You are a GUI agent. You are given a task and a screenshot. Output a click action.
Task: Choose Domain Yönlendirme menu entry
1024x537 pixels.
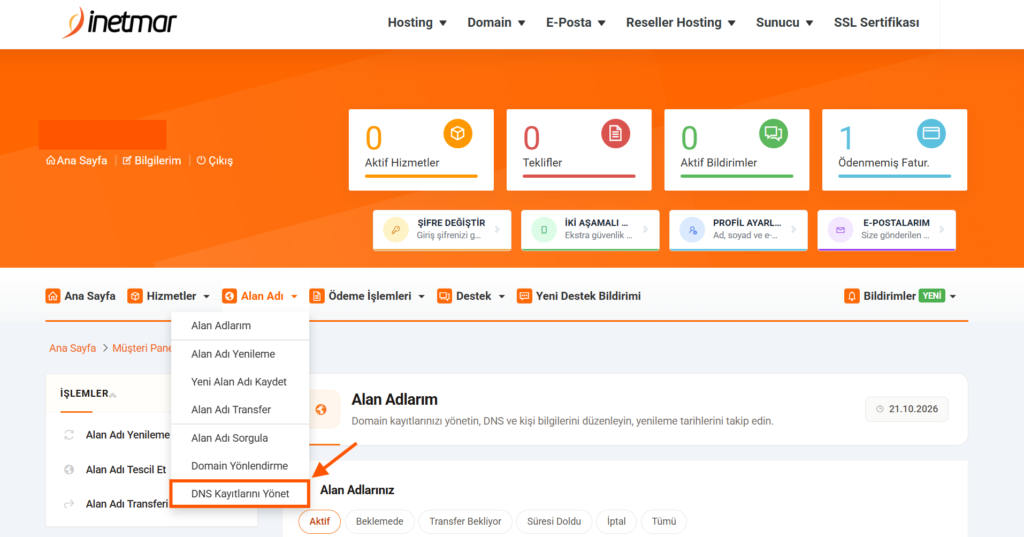[240, 466]
